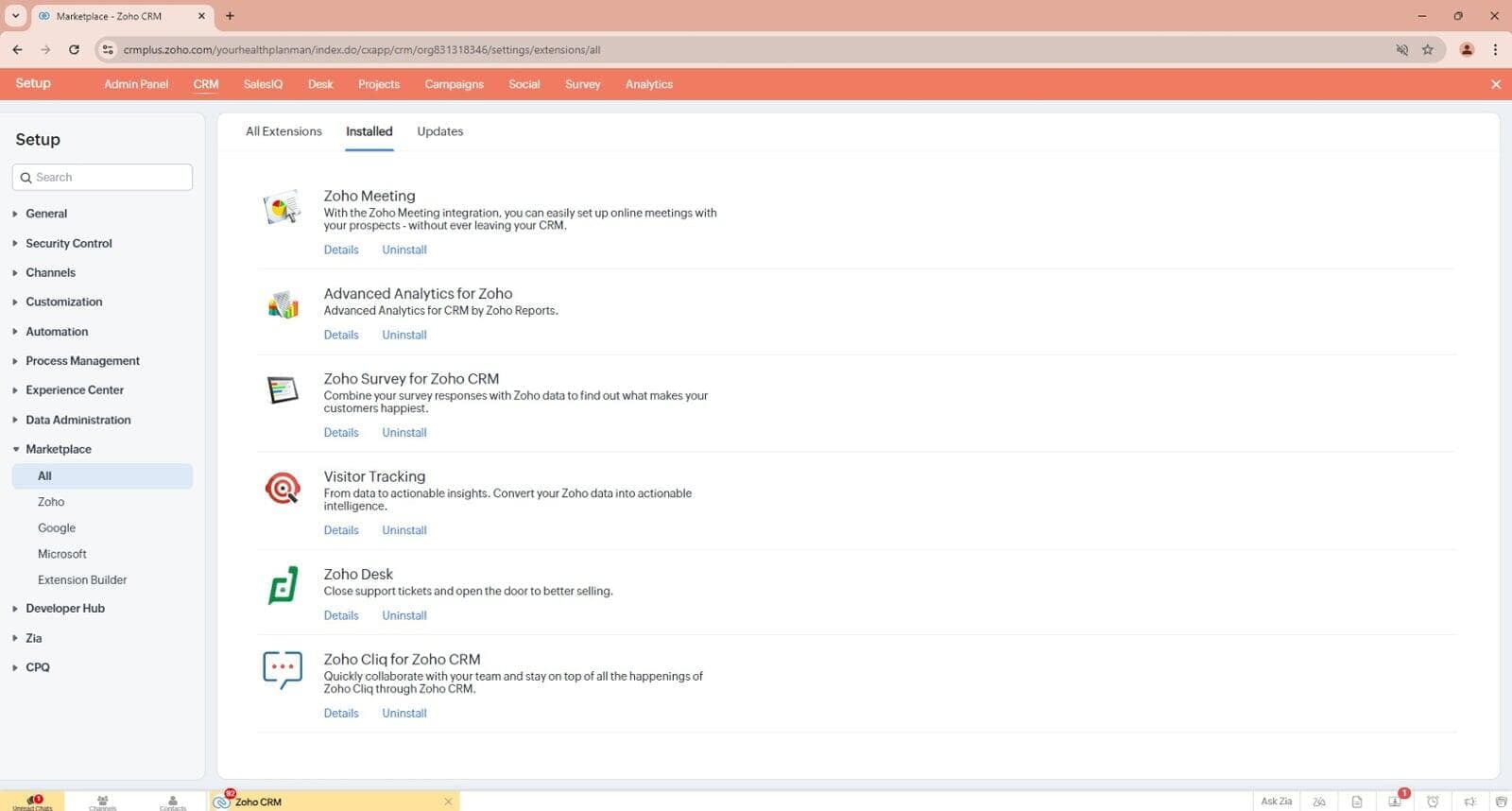Switch to the All Extensions tab
Screen dimensions: 1512x811
(x=283, y=131)
